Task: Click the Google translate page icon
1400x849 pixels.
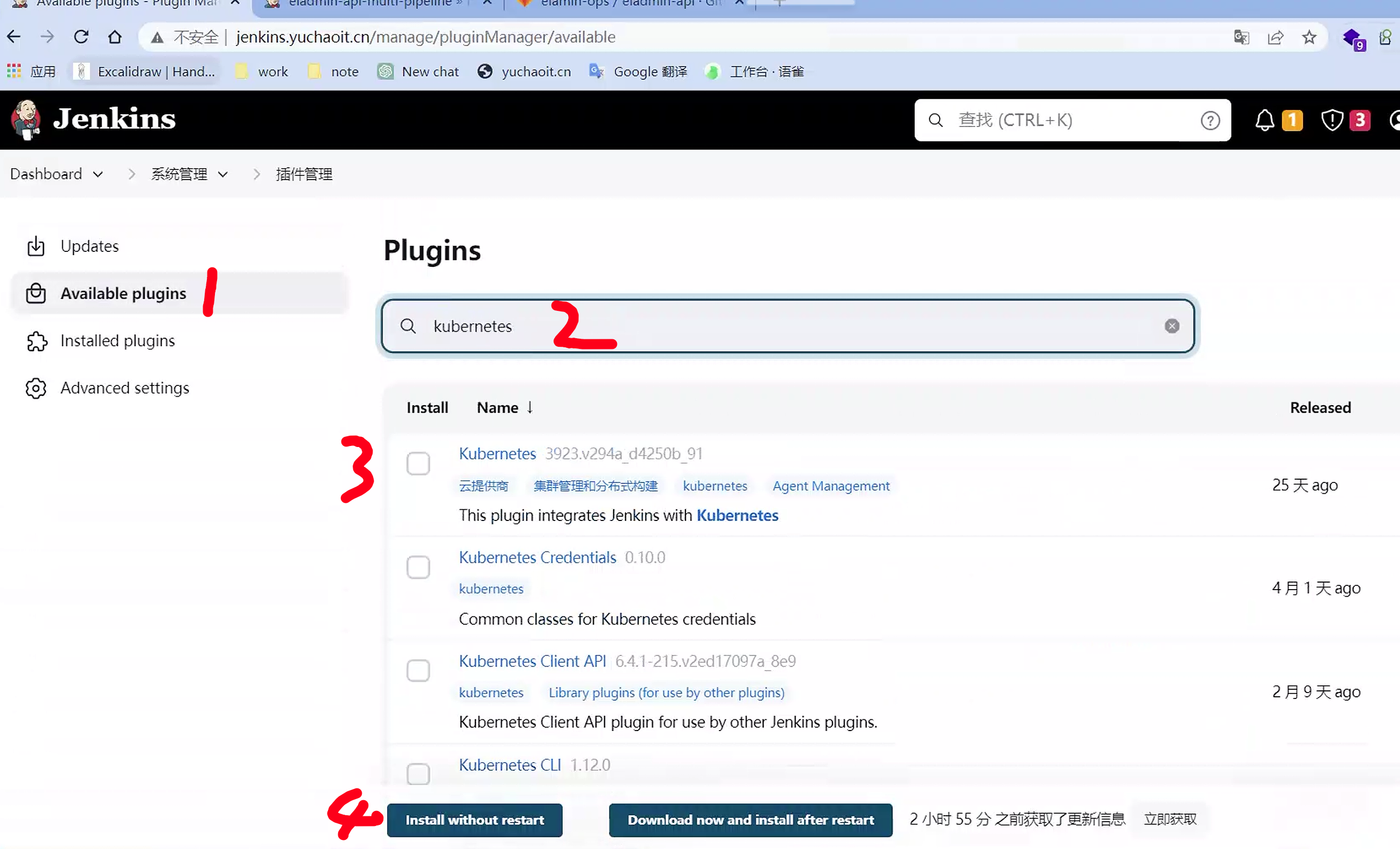Action: (x=1241, y=38)
